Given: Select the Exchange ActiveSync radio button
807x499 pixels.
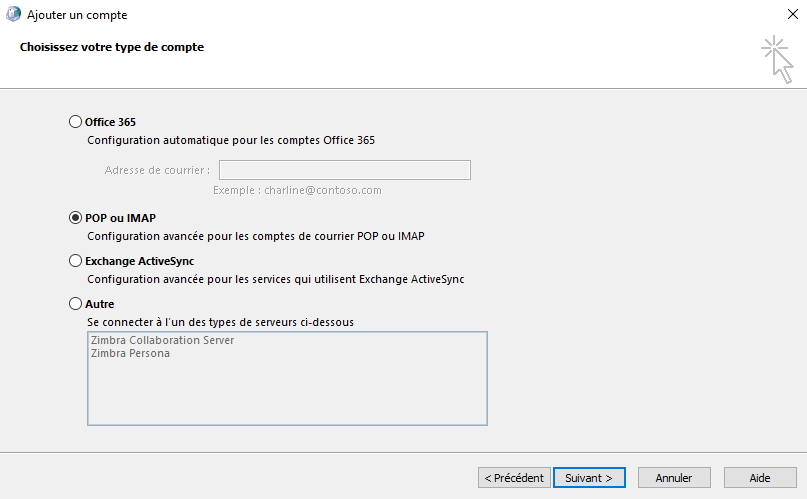Looking at the screenshot, I should [x=75, y=261].
